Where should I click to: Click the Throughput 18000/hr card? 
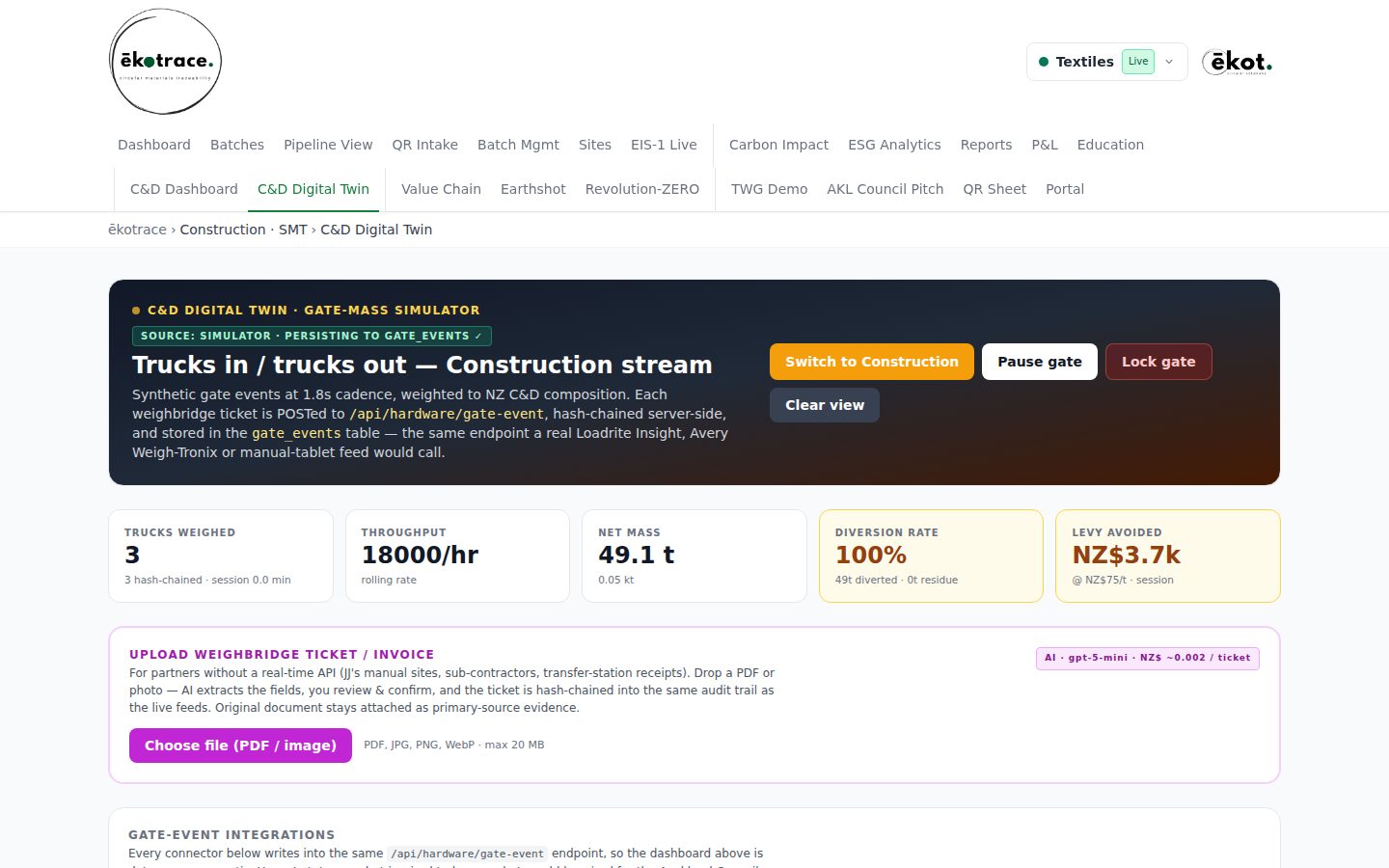pyautogui.click(x=457, y=556)
